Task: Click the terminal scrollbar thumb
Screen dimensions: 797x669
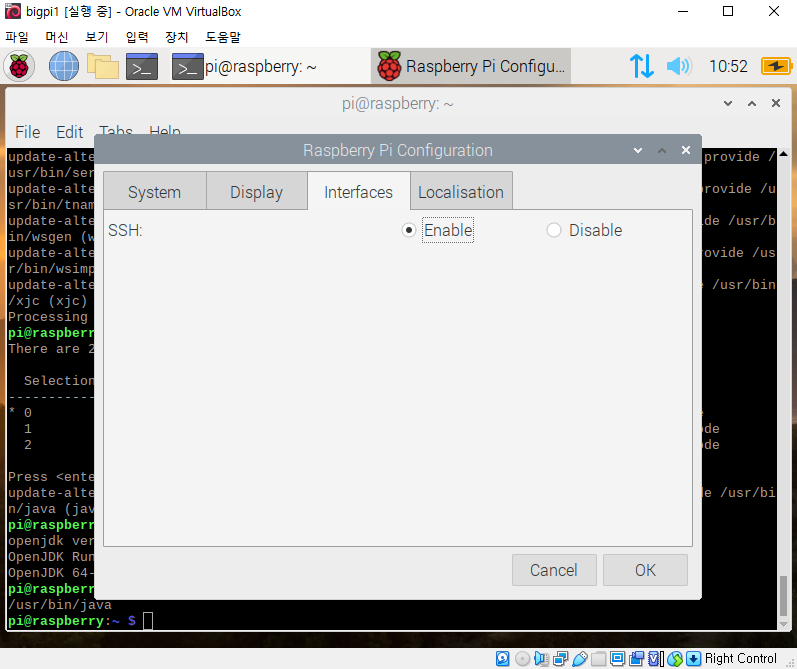Action: [783, 595]
